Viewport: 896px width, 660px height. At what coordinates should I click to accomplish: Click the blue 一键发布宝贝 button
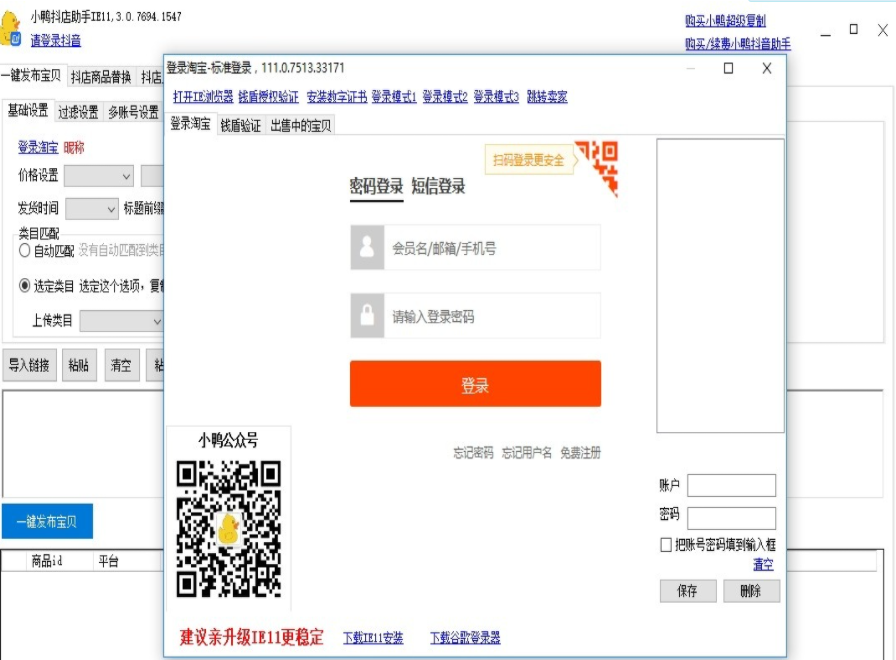coord(47,521)
